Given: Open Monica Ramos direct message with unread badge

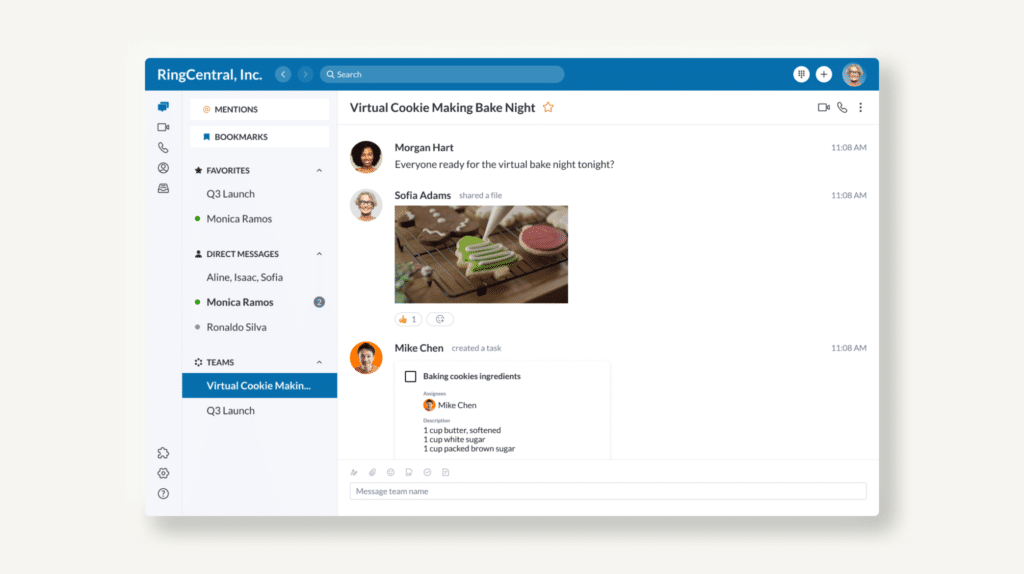Looking at the screenshot, I should pos(240,302).
